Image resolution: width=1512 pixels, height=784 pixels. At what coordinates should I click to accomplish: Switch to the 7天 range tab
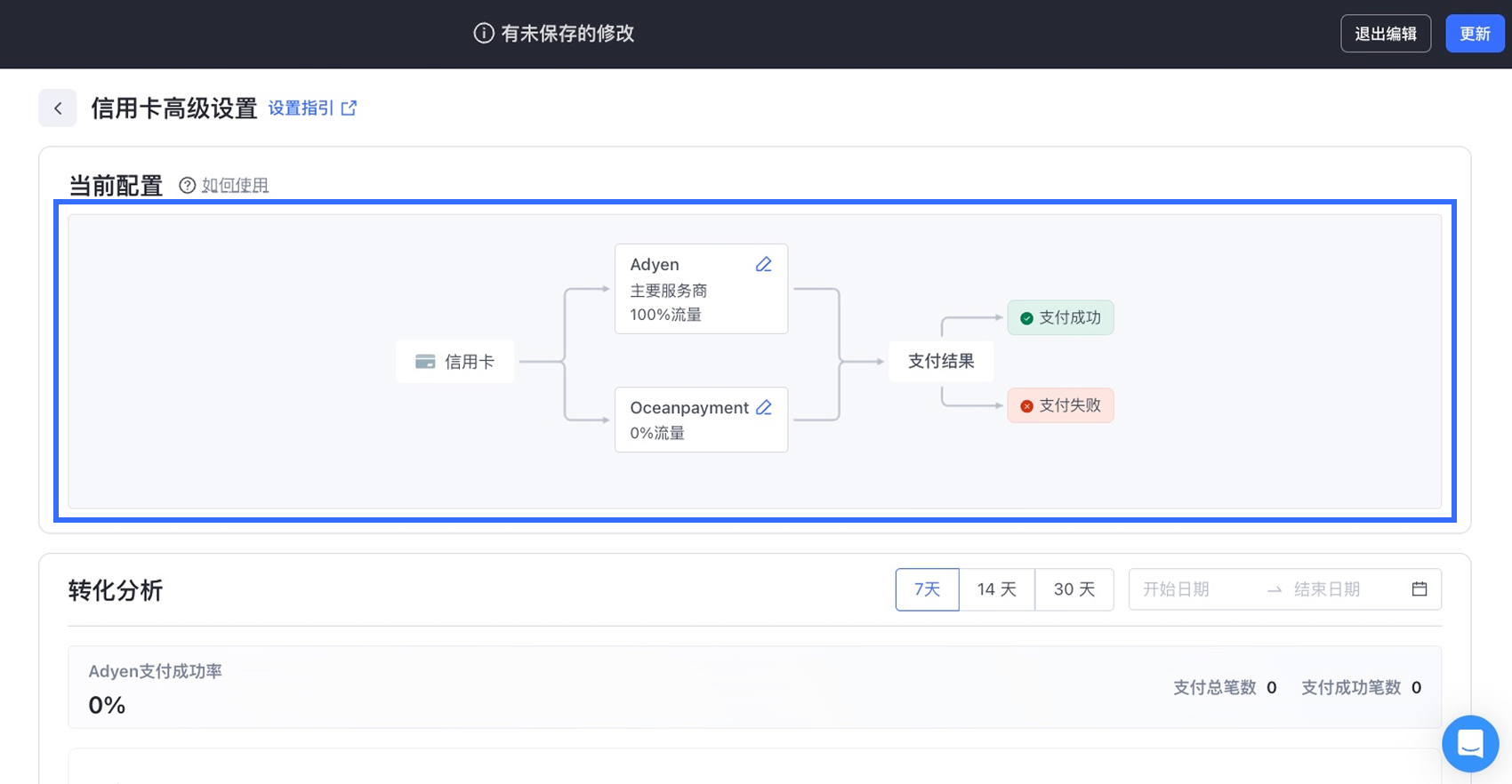[x=927, y=589]
